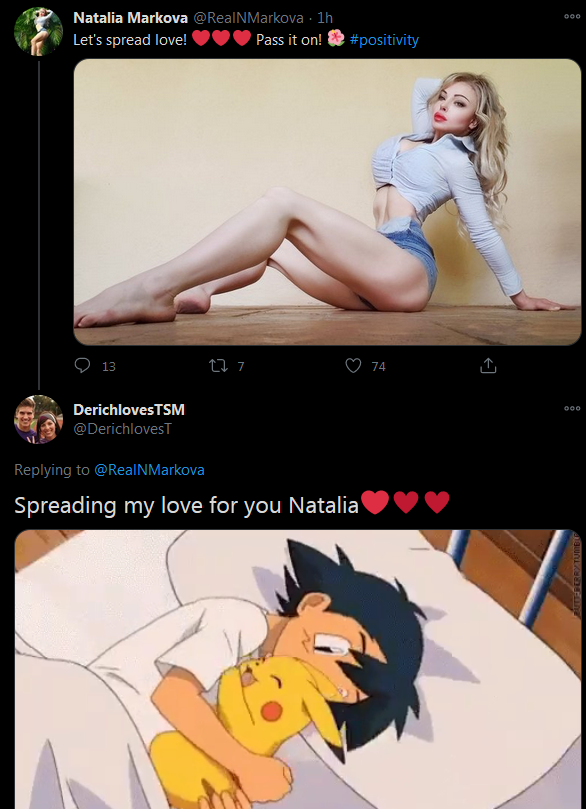Open the @RealNMarkova mention in reply line
Viewport: 586px width, 809px height.
149,470
